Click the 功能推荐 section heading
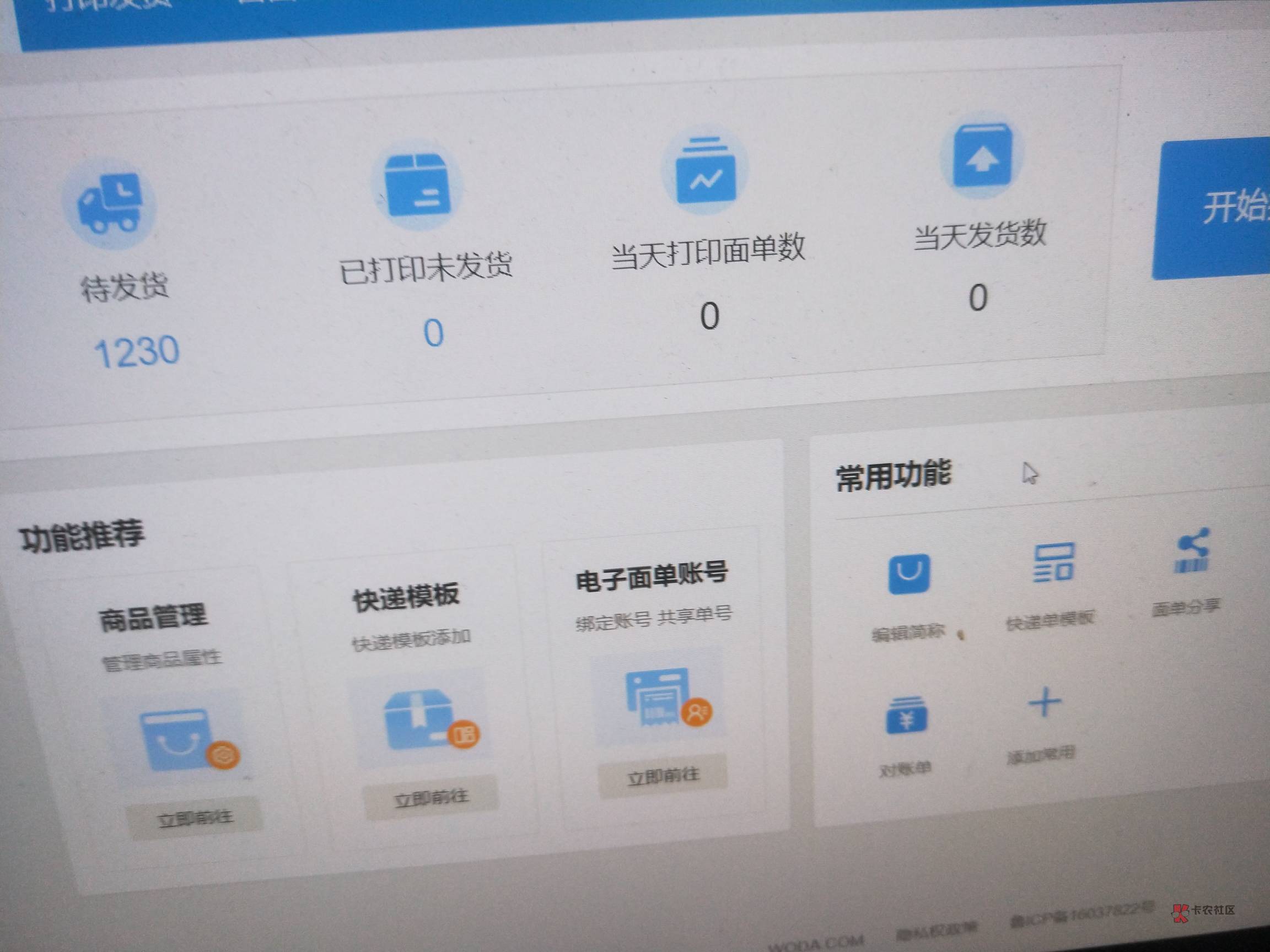 click(x=82, y=537)
